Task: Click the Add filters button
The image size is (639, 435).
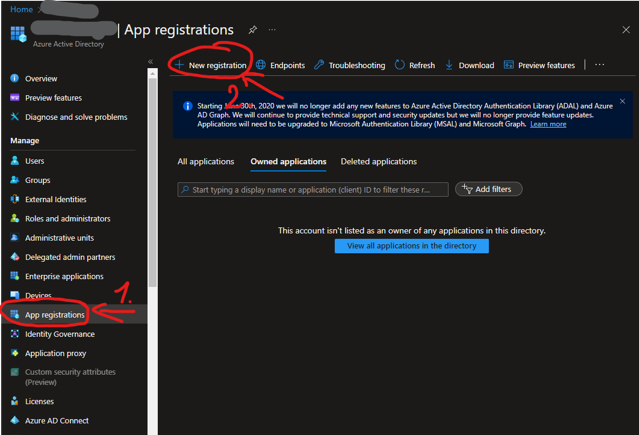Action: point(489,189)
